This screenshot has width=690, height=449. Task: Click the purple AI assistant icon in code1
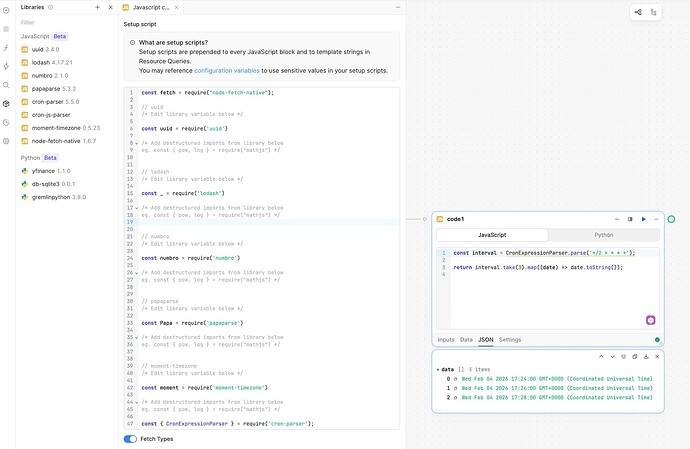click(650, 319)
